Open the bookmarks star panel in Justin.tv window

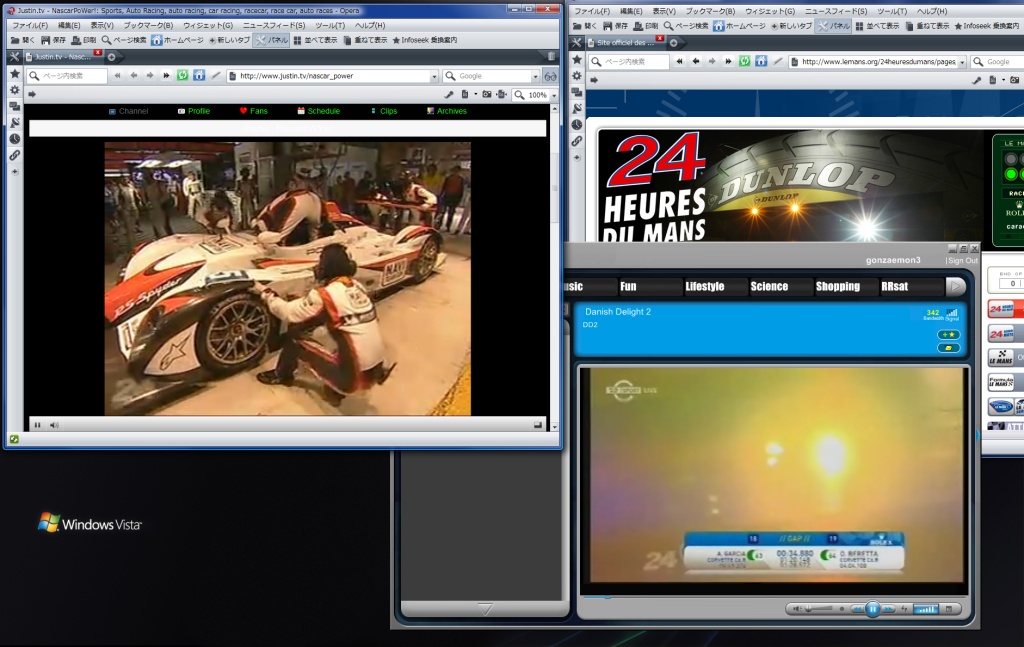click(x=14, y=74)
